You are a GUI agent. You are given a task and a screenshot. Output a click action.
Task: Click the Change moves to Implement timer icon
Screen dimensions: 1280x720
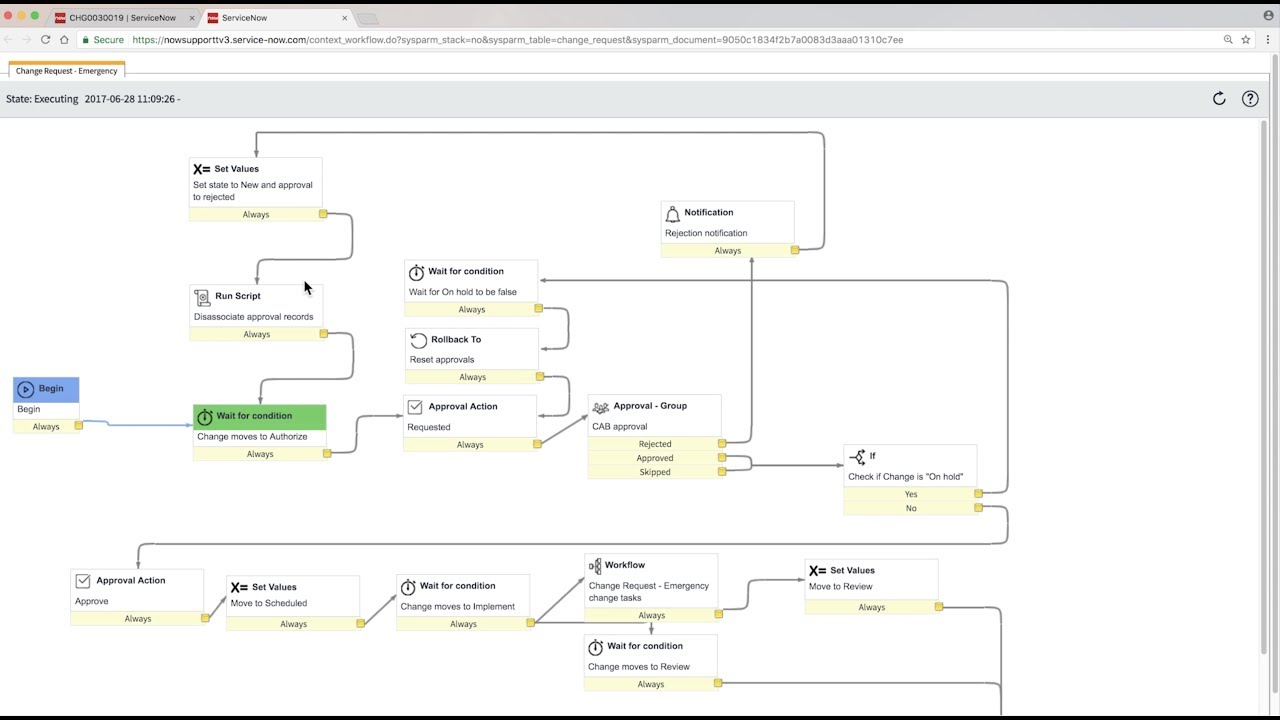(408, 587)
